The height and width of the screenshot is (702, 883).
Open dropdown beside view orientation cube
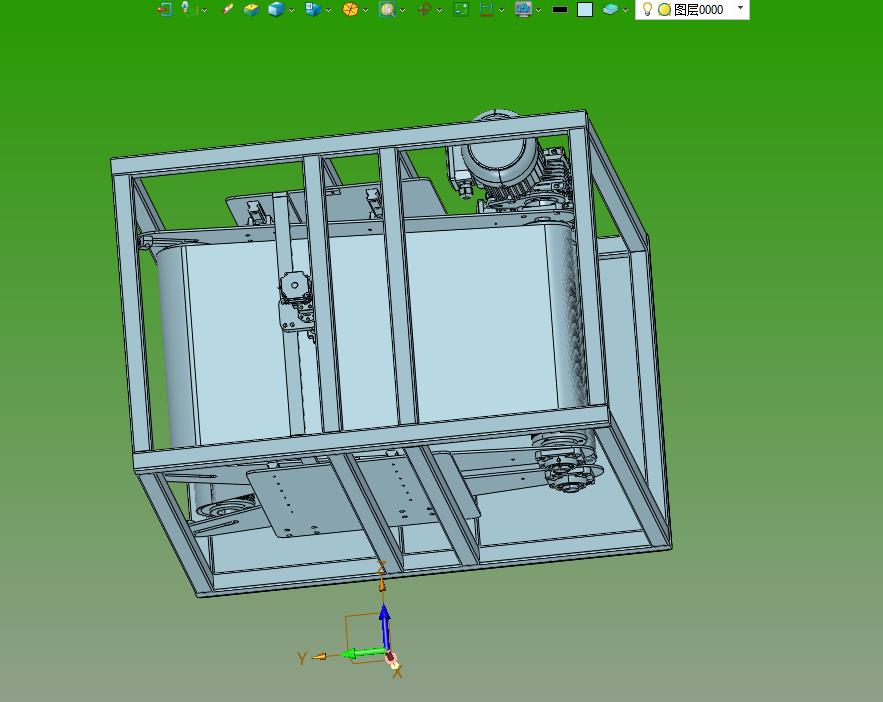tap(328, 10)
